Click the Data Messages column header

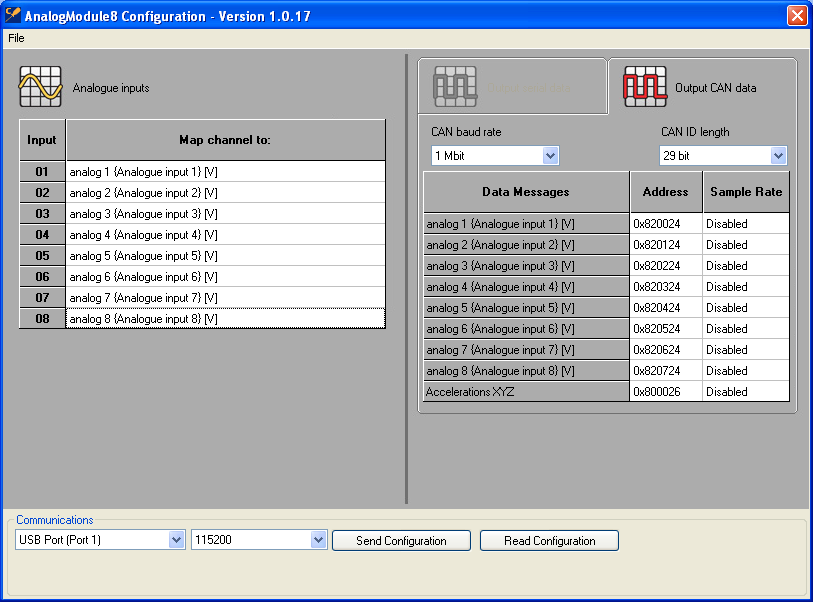point(526,192)
